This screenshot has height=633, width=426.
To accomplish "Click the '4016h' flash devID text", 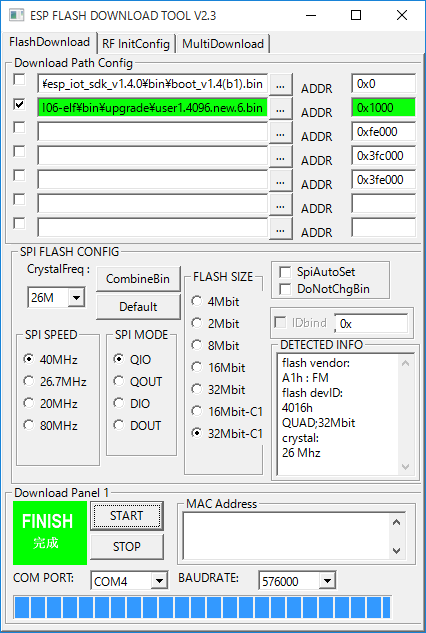I will (x=297, y=408).
